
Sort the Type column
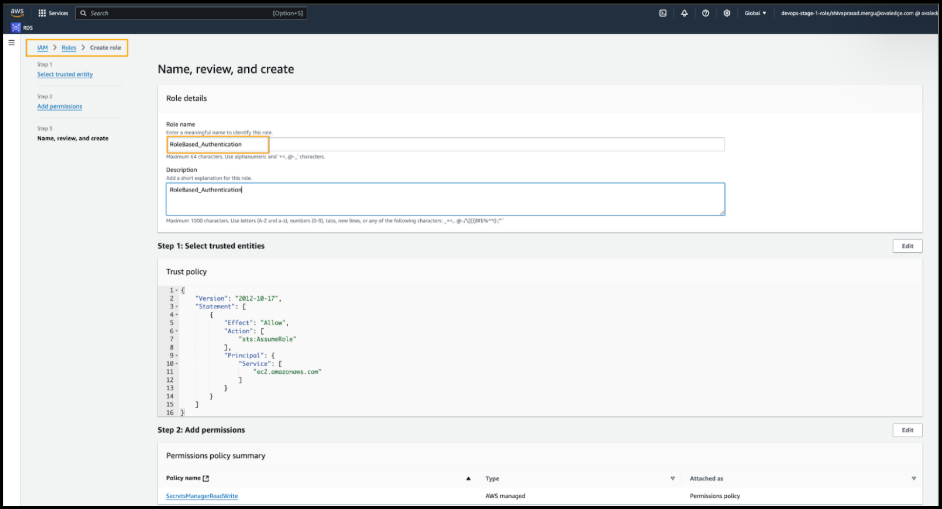pos(672,479)
